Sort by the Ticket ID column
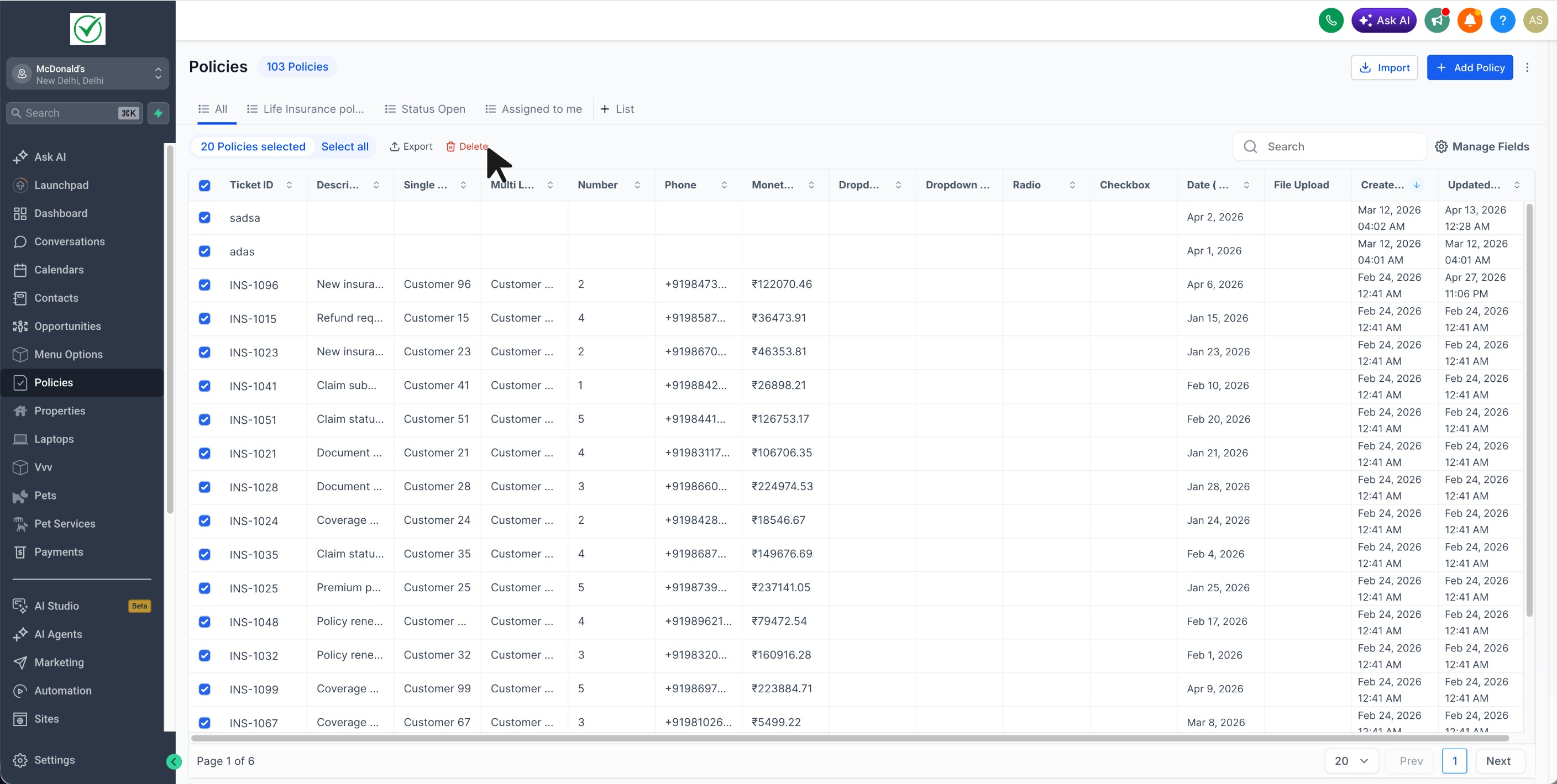The width and height of the screenshot is (1557, 784). (289, 185)
